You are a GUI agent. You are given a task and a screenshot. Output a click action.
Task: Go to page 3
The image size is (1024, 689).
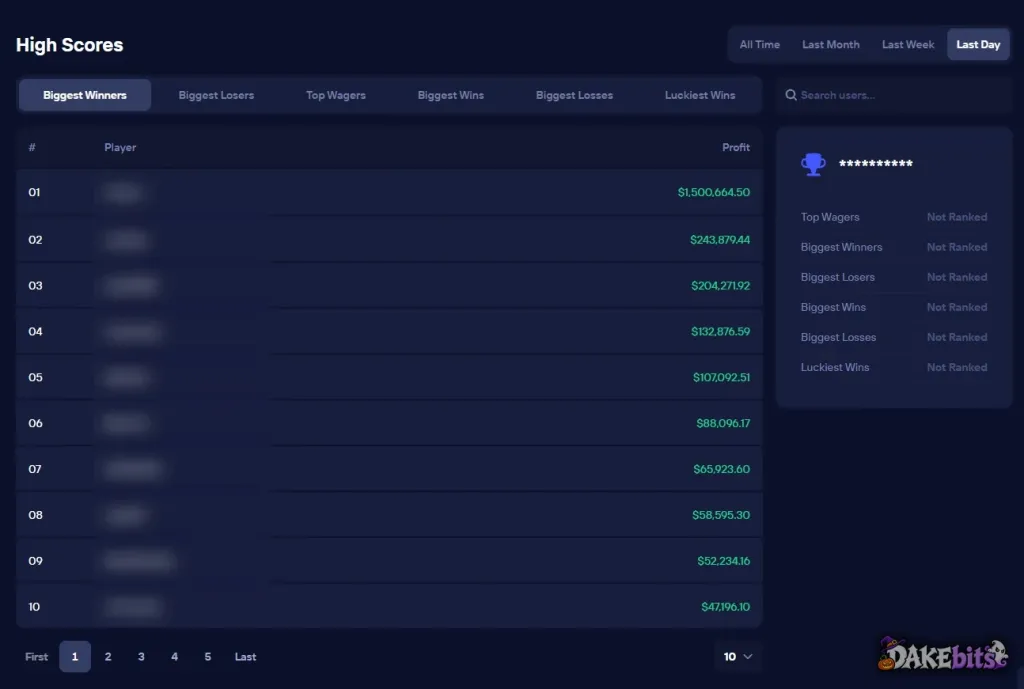tap(141, 656)
